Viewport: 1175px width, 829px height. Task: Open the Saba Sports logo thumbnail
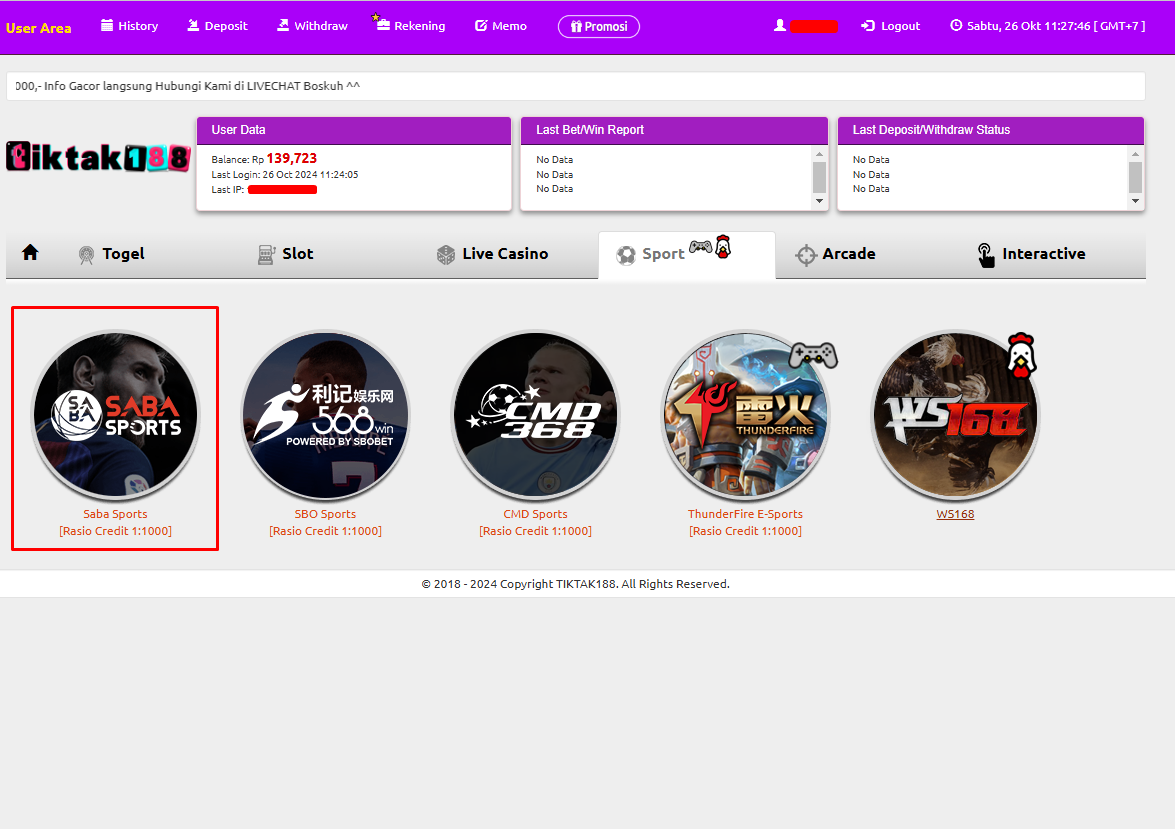click(x=115, y=415)
